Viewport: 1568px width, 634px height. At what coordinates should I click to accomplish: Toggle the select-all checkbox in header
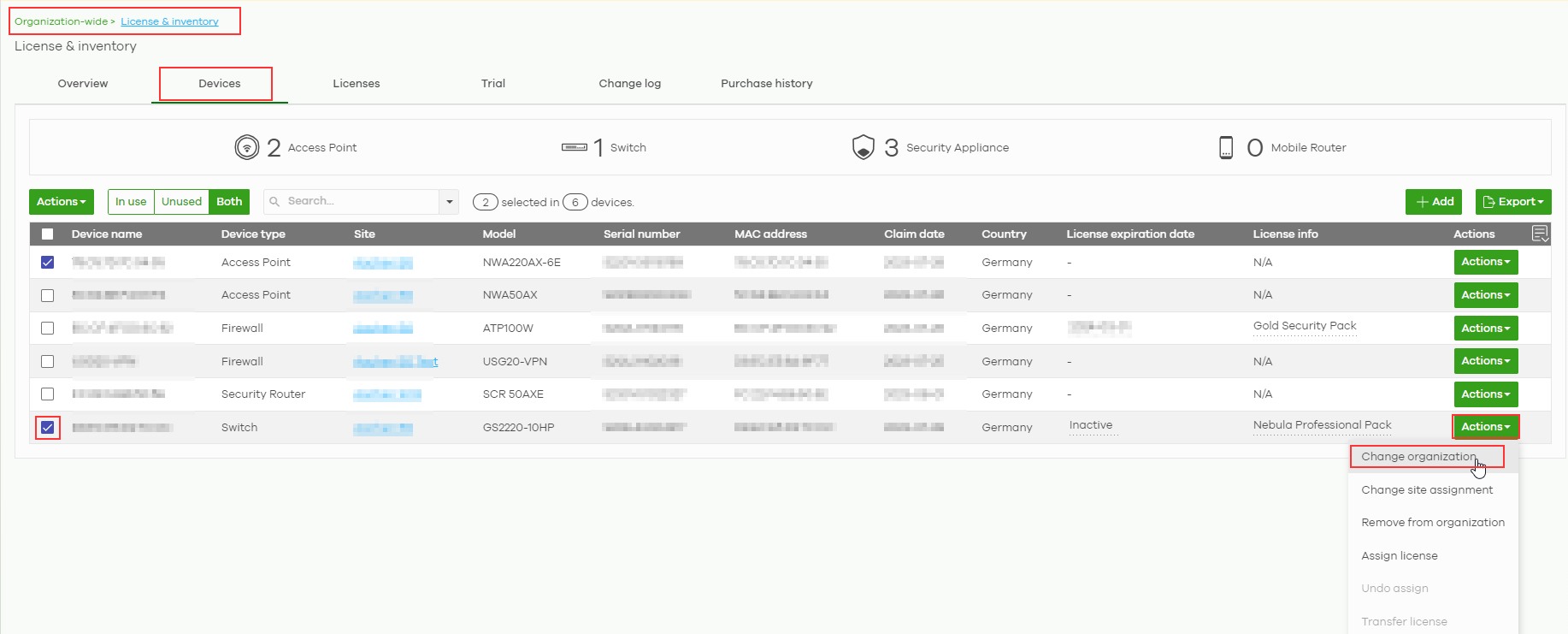[x=48, y=234]
